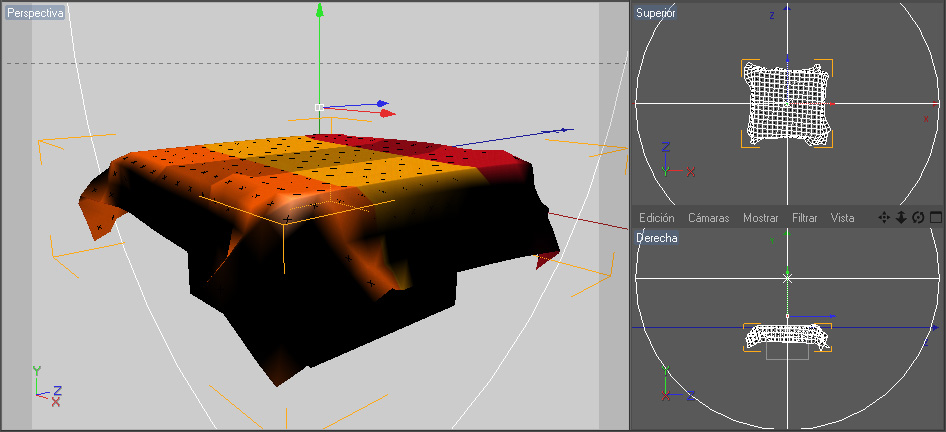Select the cloth wireframe mesh in Derecha view
Screen dimensions: 946x432
point(787,335)
